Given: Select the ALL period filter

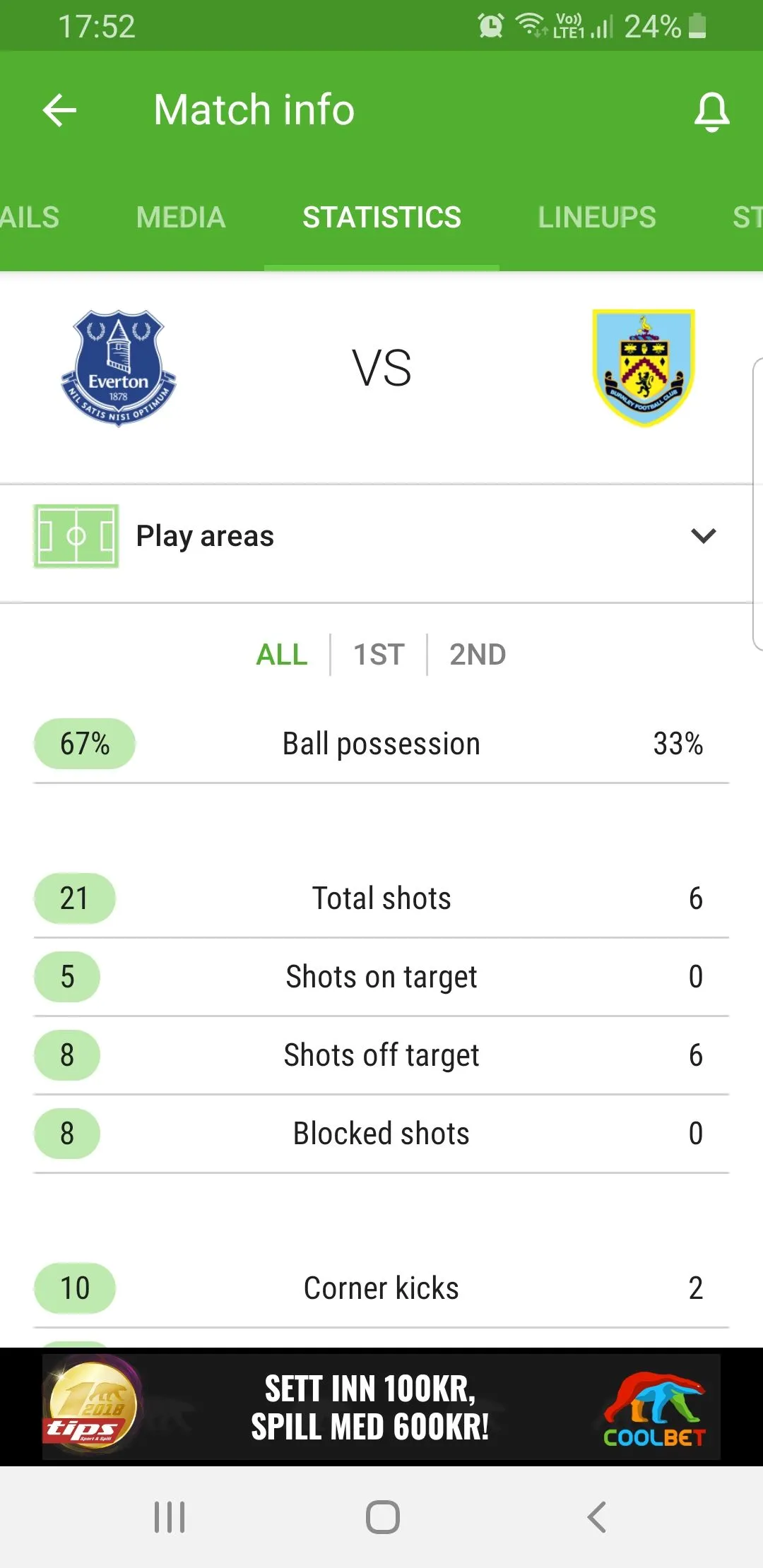Looking at the screenshot, I should (x=282, y=655).
